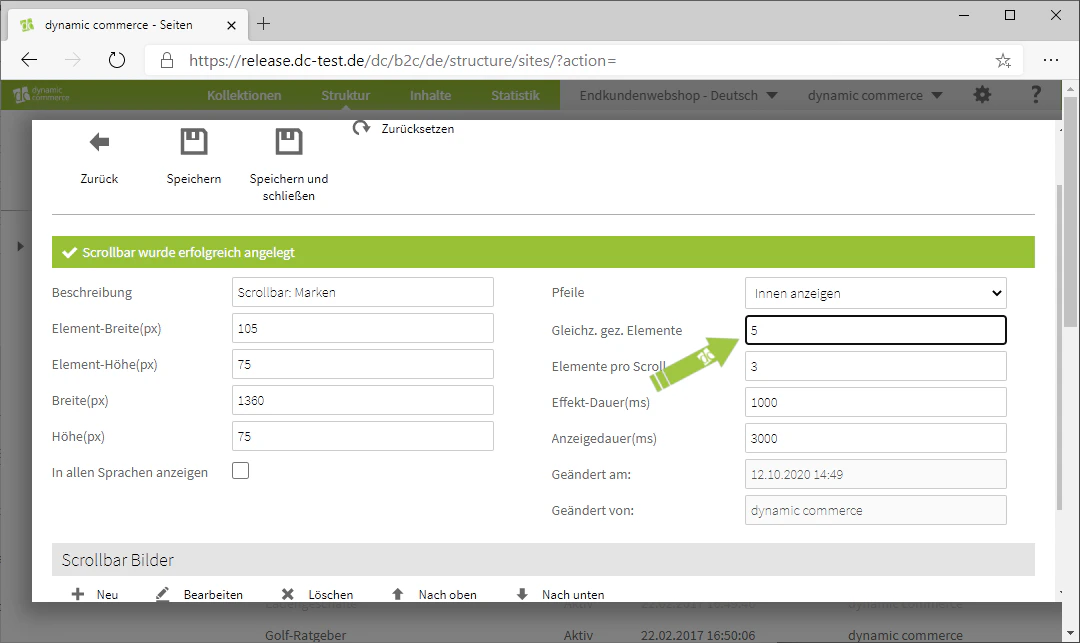Click the Geändert von field
Image resolution: width=1080 pixels, height=643 pixels.
(875, 510)
